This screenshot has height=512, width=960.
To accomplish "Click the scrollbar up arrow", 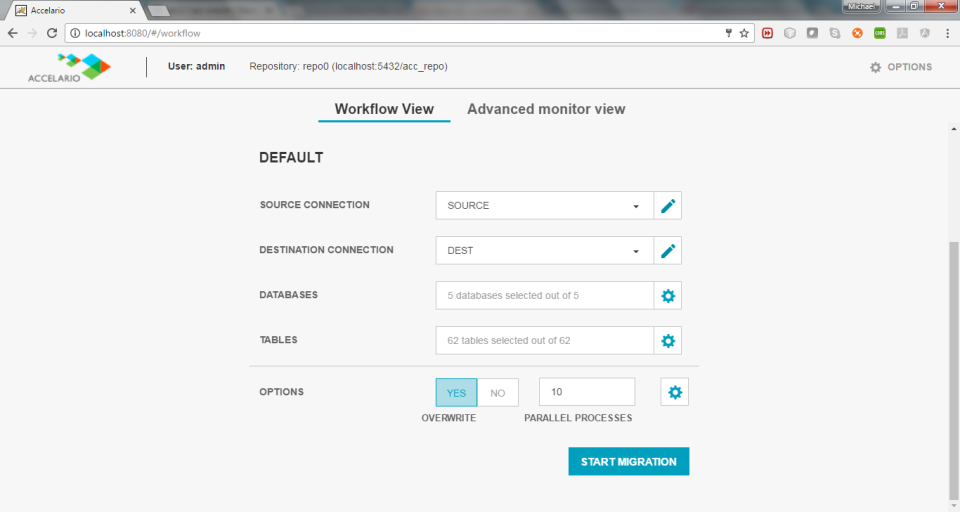I will click(953, 129).
